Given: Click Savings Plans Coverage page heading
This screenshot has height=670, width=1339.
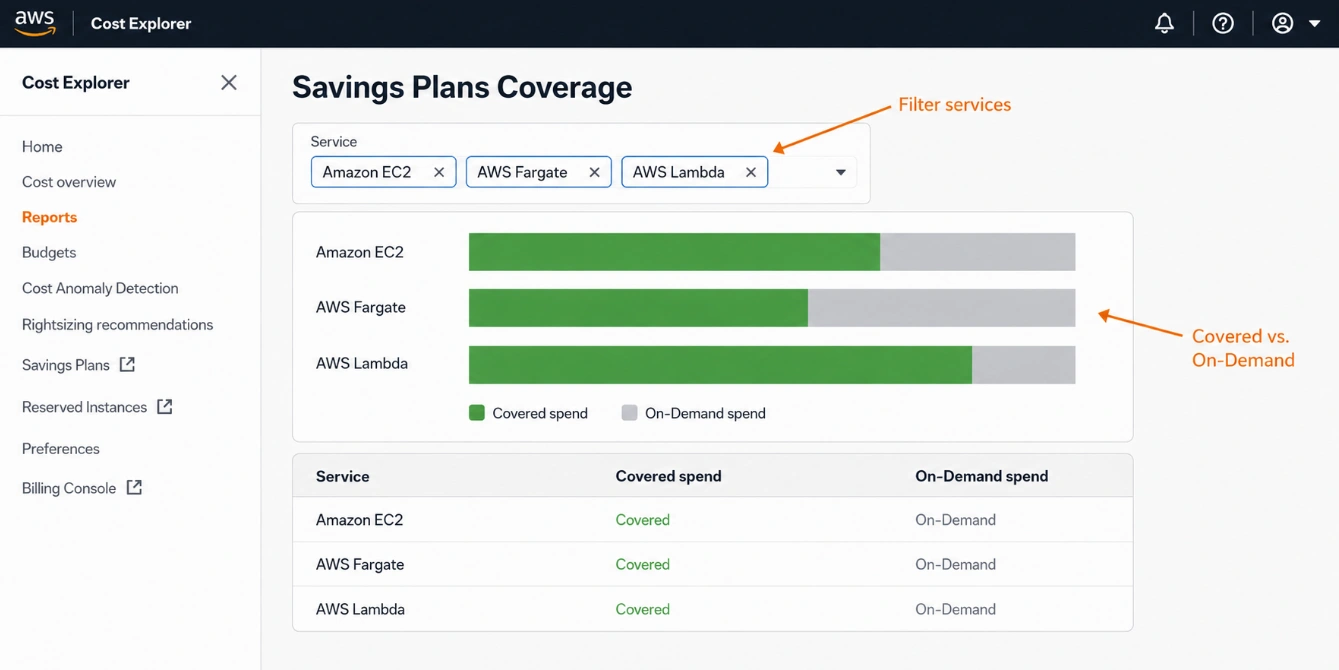Looking at the screenshot, I should [x=462, y=87].
